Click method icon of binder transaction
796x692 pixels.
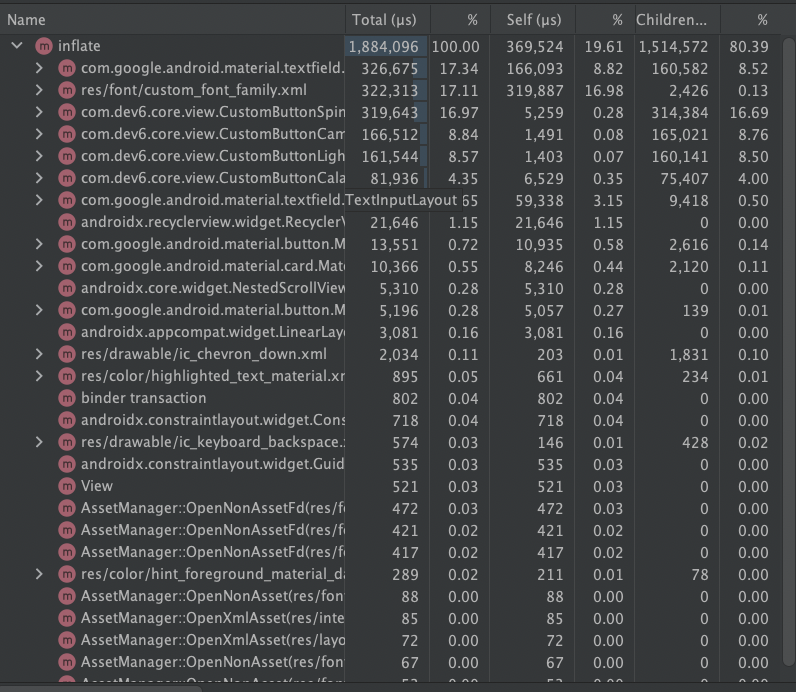click(67, 398)
